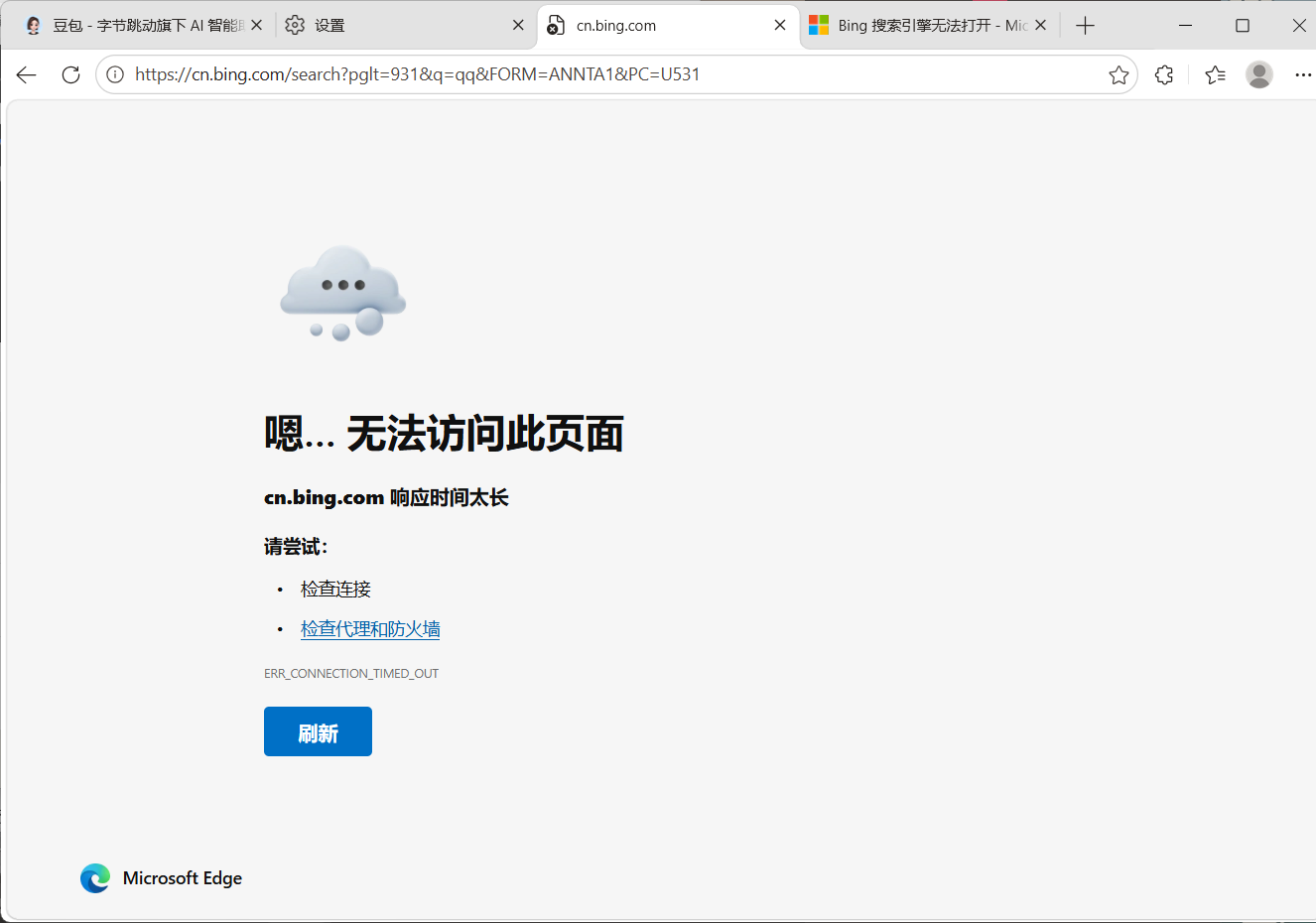Click the 刷新 button

[x=318, y=731]
